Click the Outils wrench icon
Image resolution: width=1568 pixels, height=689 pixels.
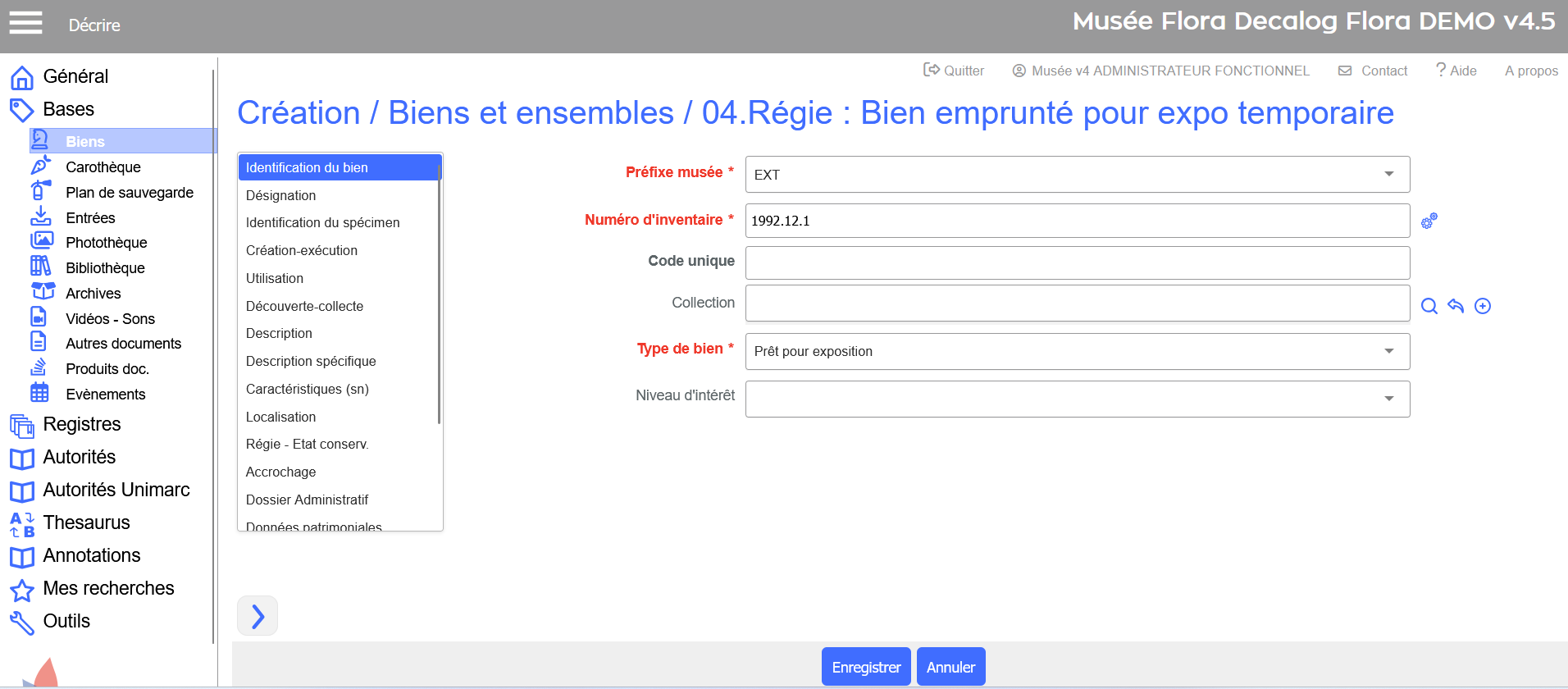(x=22, y=623)
